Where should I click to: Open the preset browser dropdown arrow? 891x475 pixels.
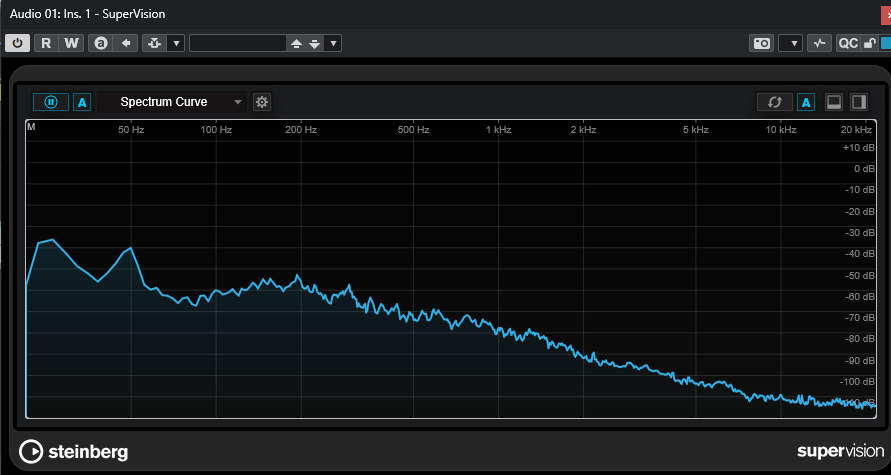click(334, 43)
